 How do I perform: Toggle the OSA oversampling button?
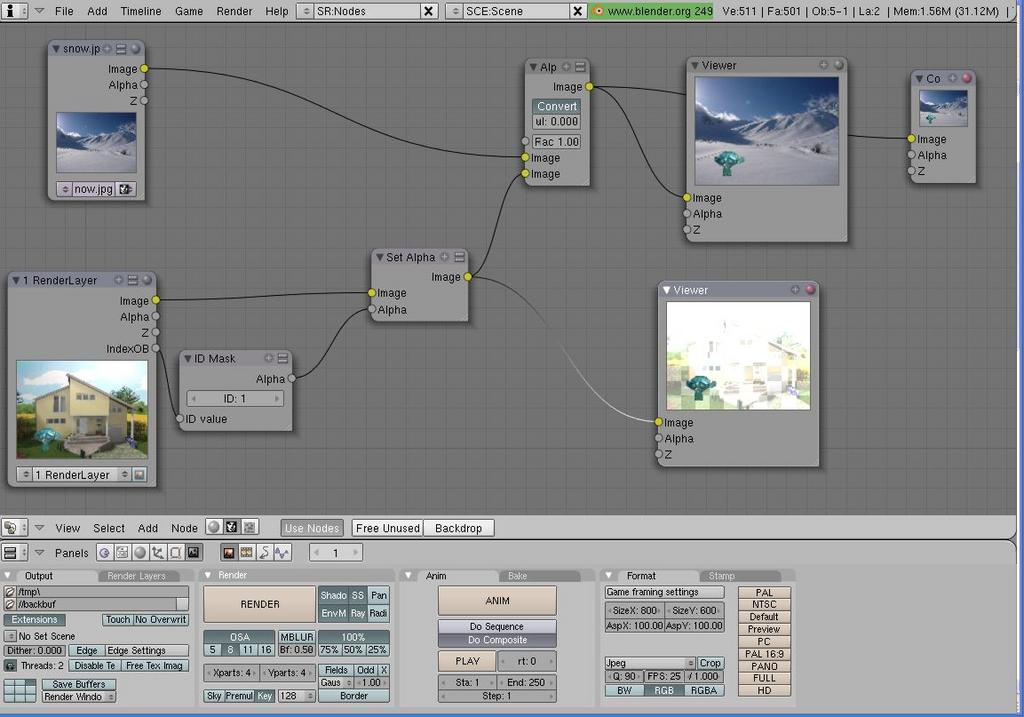239,637
